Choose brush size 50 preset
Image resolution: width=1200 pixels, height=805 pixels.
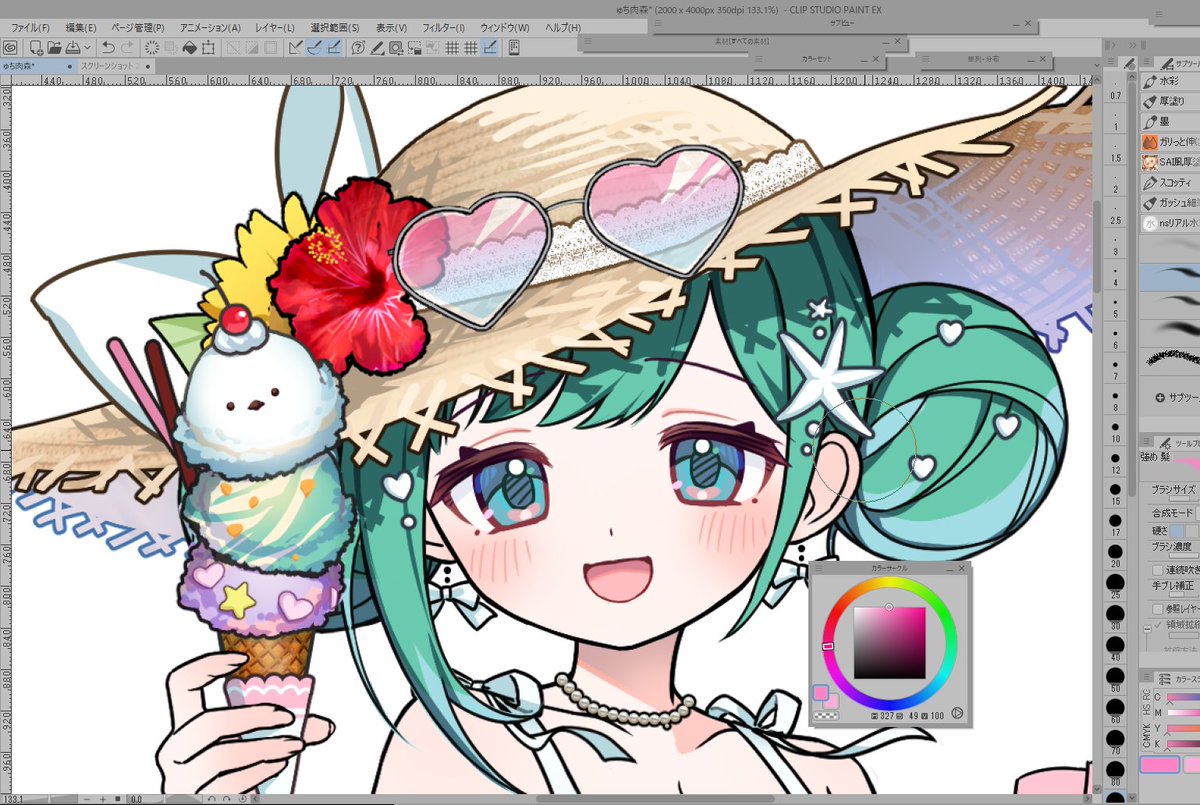[1116, 680]
